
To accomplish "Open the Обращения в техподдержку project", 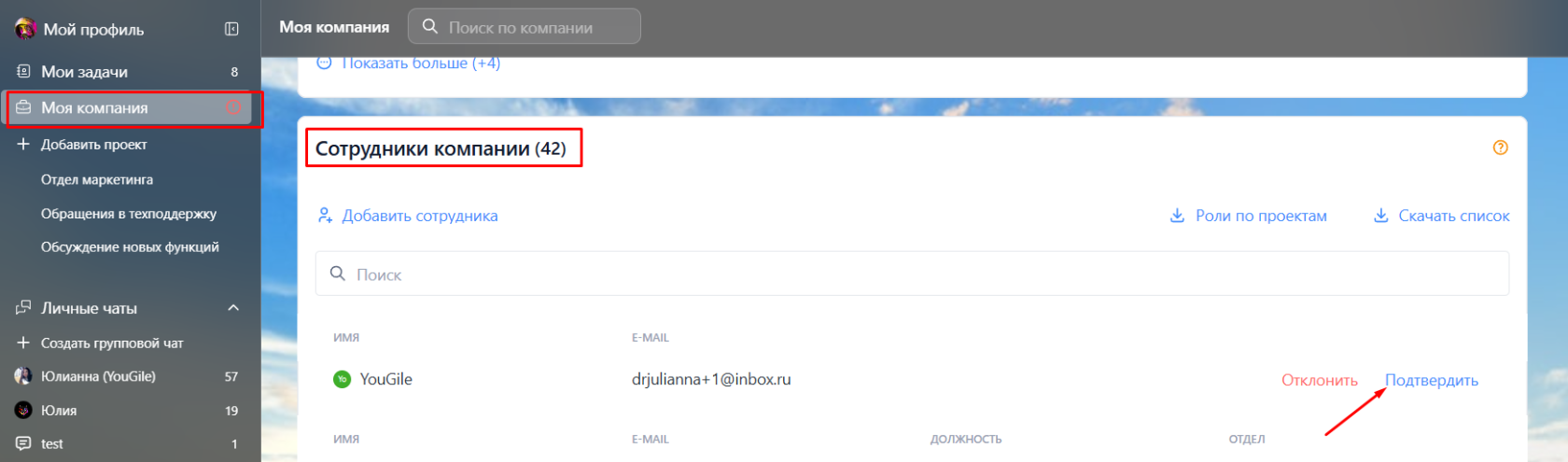I will coord(129,214).
